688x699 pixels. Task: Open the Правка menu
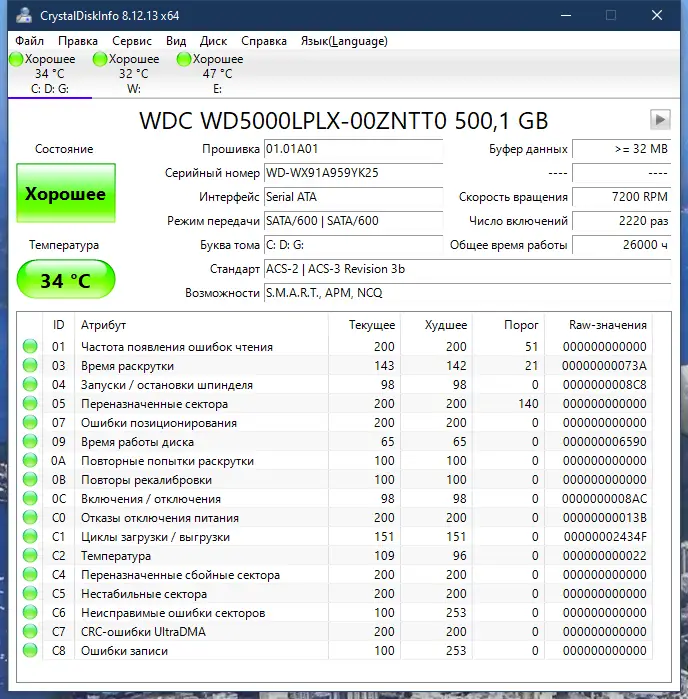click(78, 41)
